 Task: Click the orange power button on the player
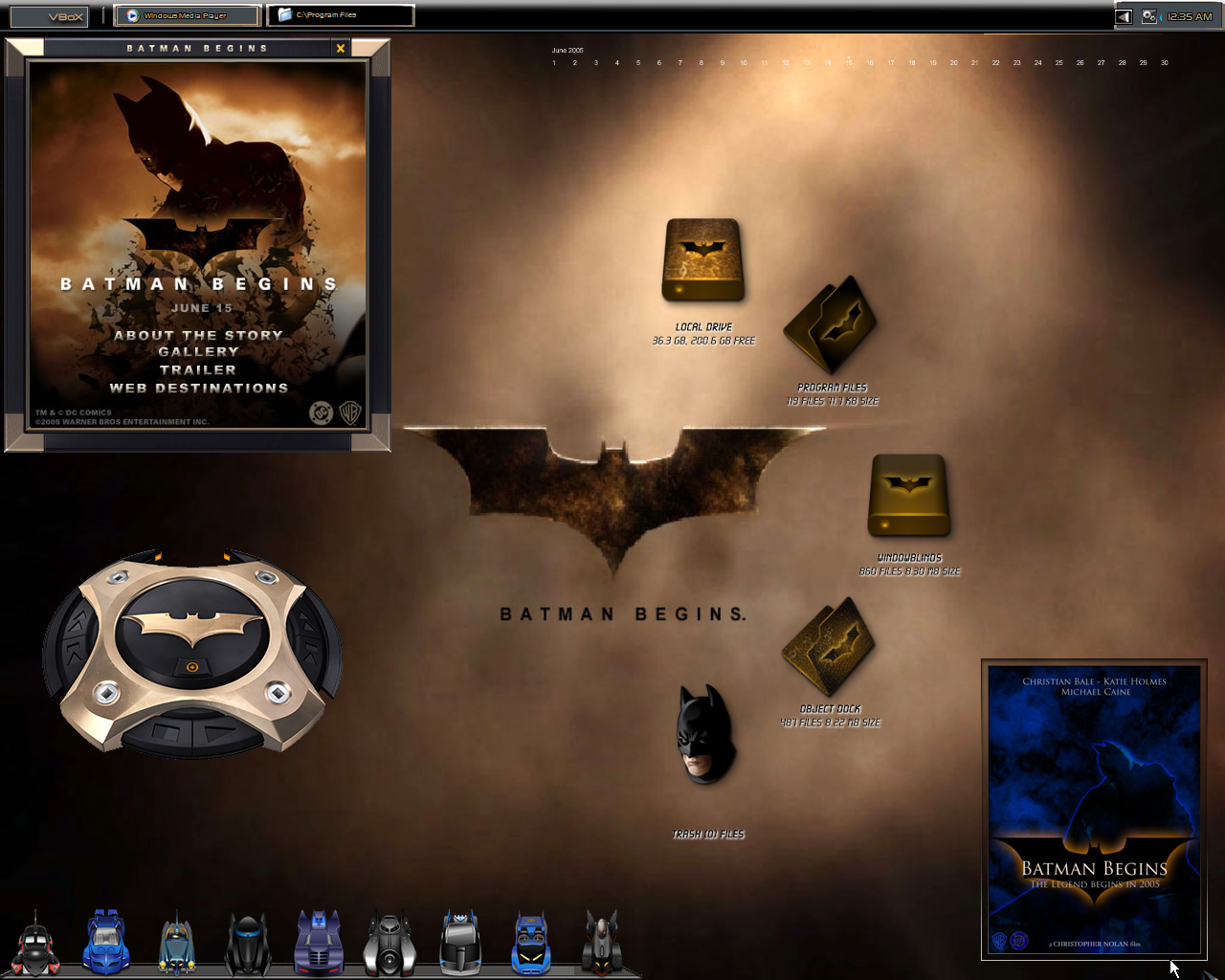tap(192, 667)
